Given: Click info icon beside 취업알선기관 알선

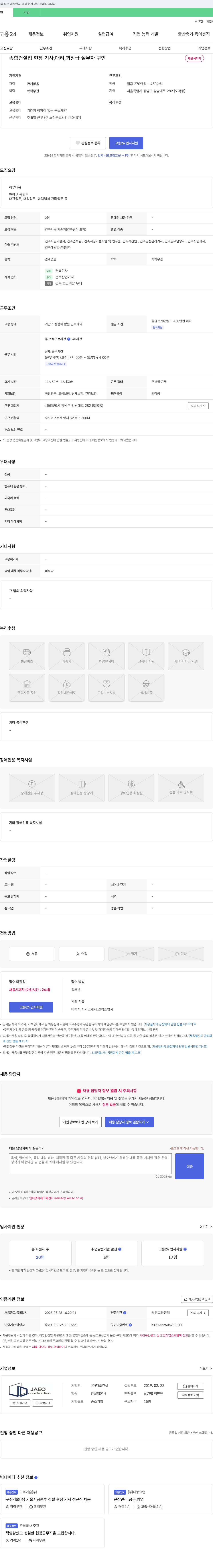Looking at the screenshot, I should pos(119,1249).
